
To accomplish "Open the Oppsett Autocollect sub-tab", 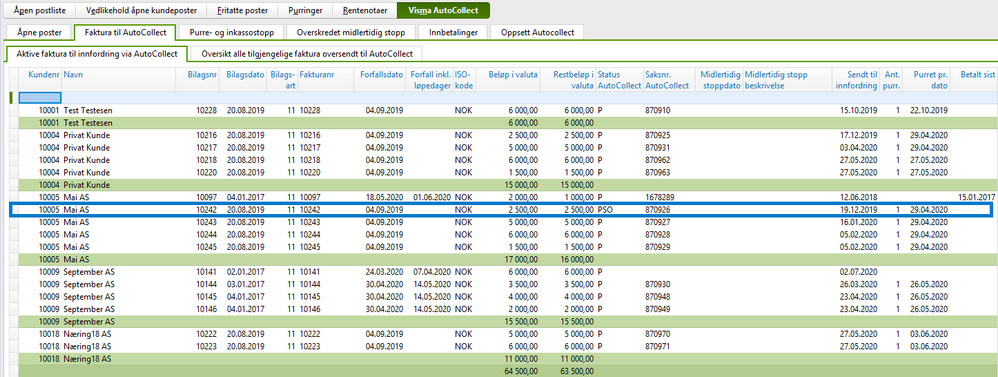I will tap(537, 32).
